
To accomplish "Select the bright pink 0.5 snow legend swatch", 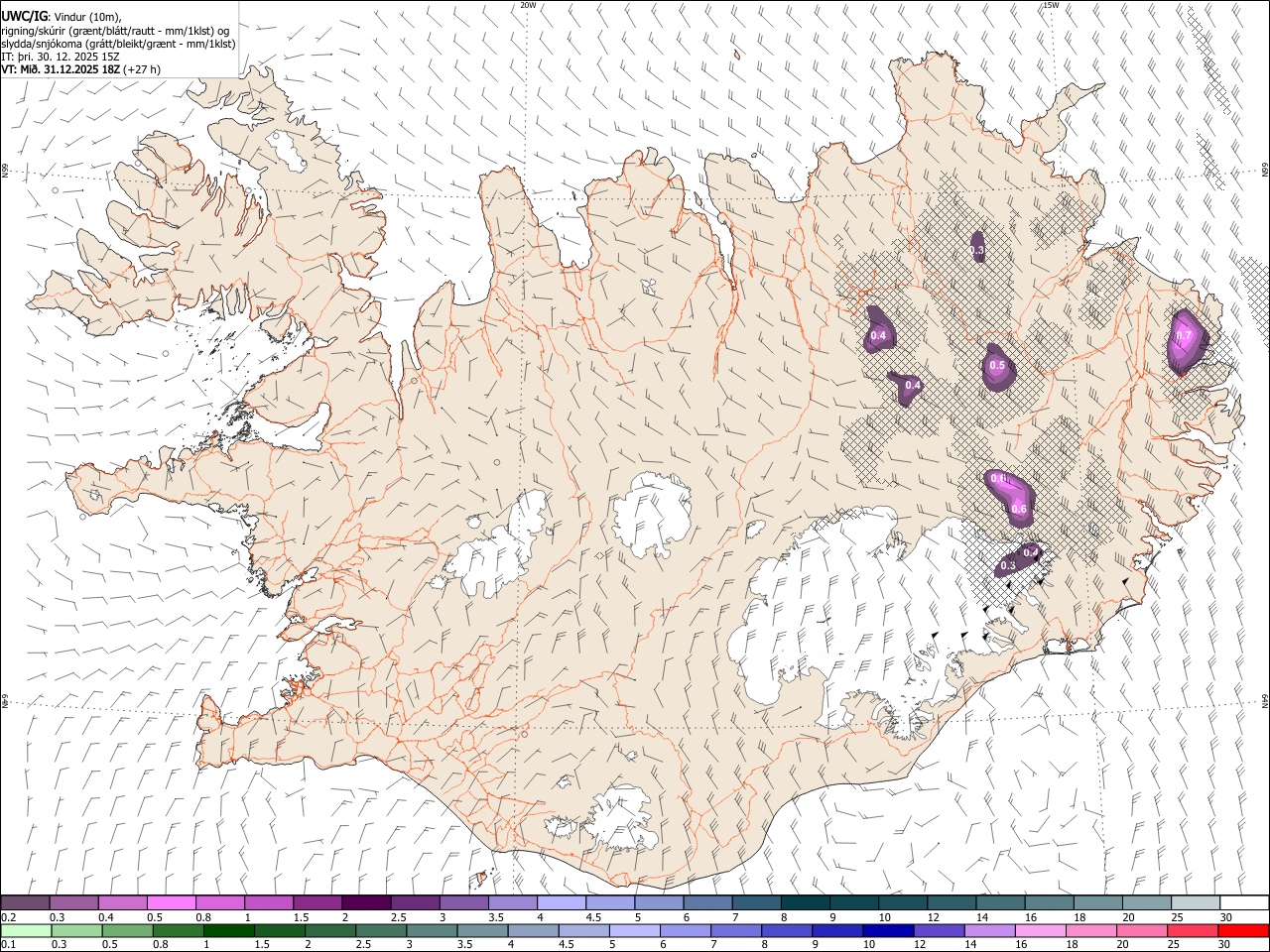I will click(x=171, y=902).
